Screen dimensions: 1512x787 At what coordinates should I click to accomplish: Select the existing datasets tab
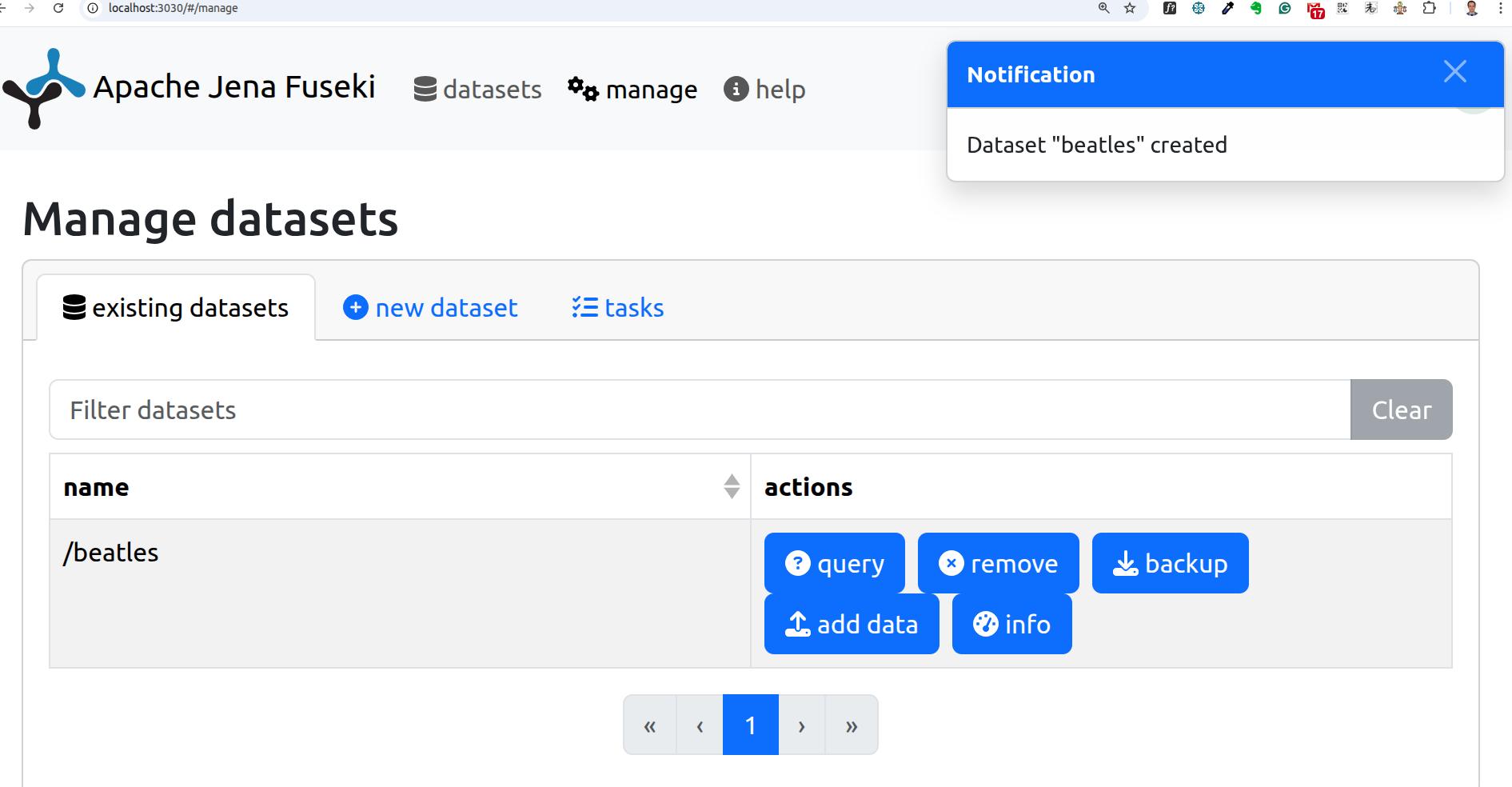click(x=176, y=308)
